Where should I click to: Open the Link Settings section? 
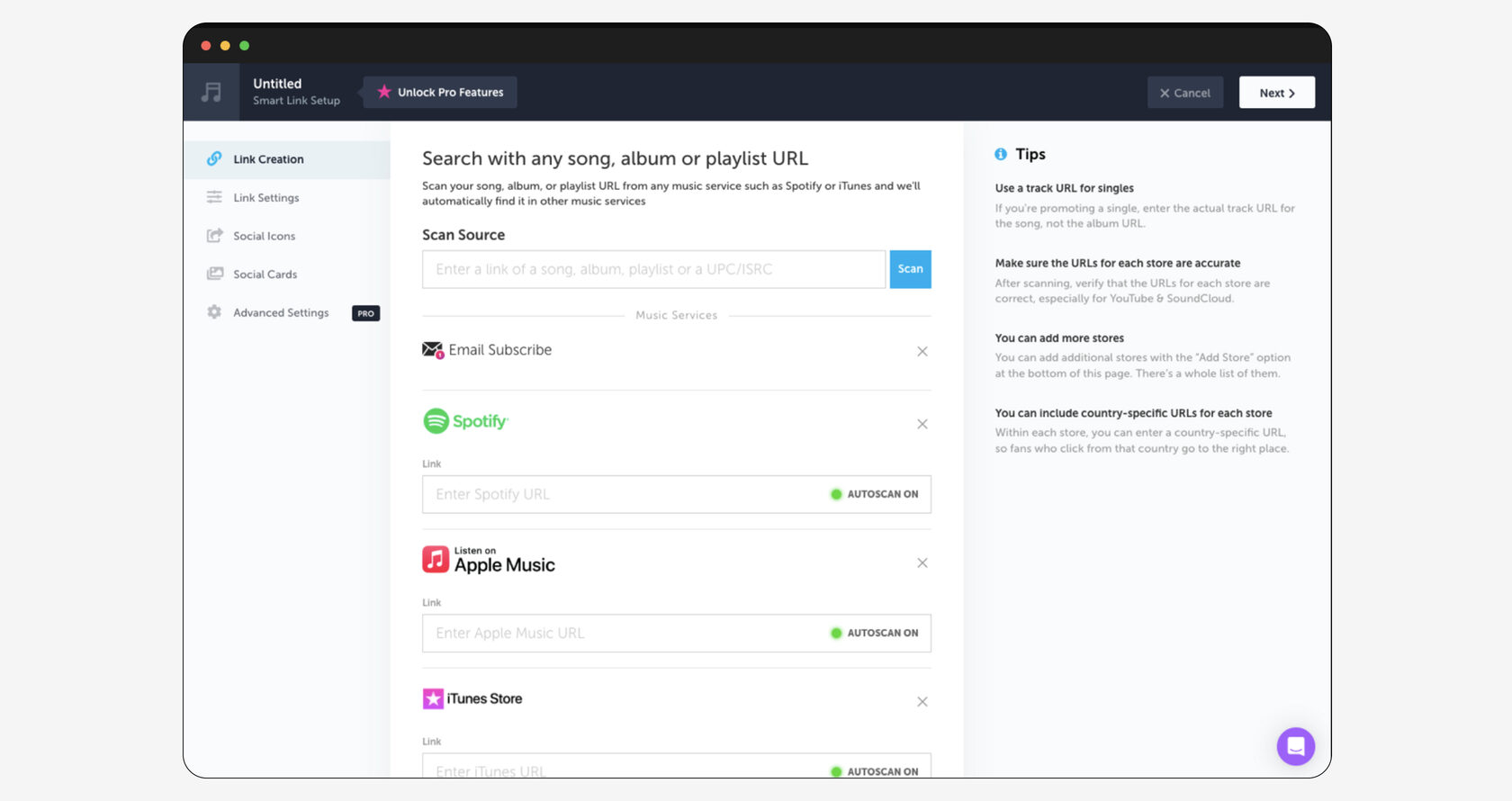click(265, 198)
